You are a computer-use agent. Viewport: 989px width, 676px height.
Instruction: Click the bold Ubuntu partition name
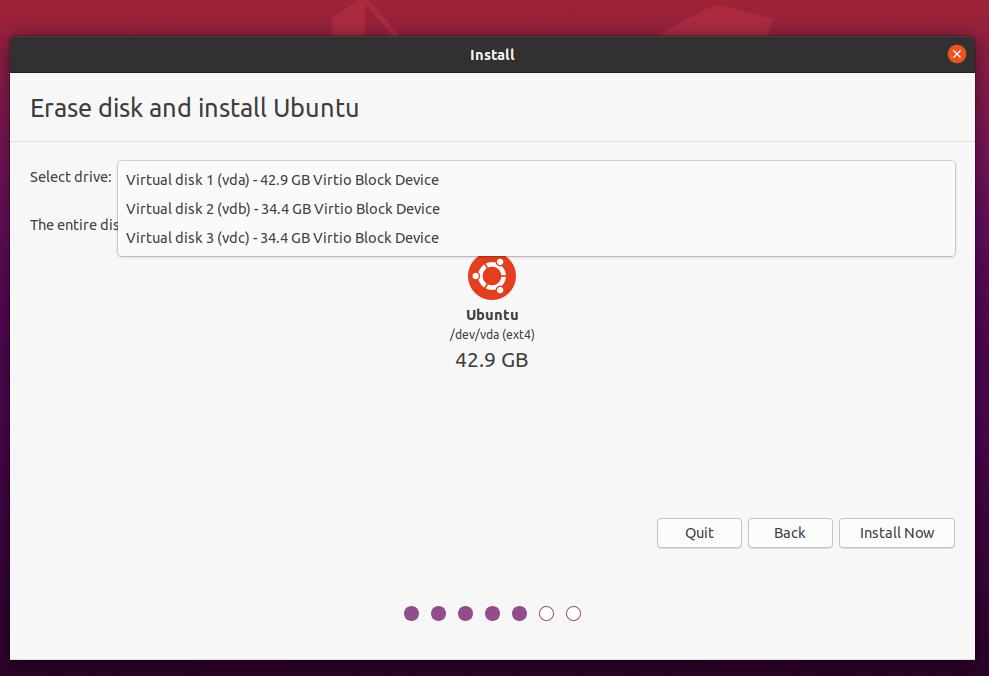[x=492, y=315]
